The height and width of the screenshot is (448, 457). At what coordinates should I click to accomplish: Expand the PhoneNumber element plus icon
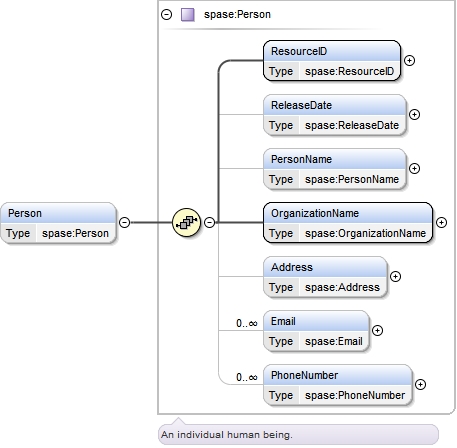420,384
